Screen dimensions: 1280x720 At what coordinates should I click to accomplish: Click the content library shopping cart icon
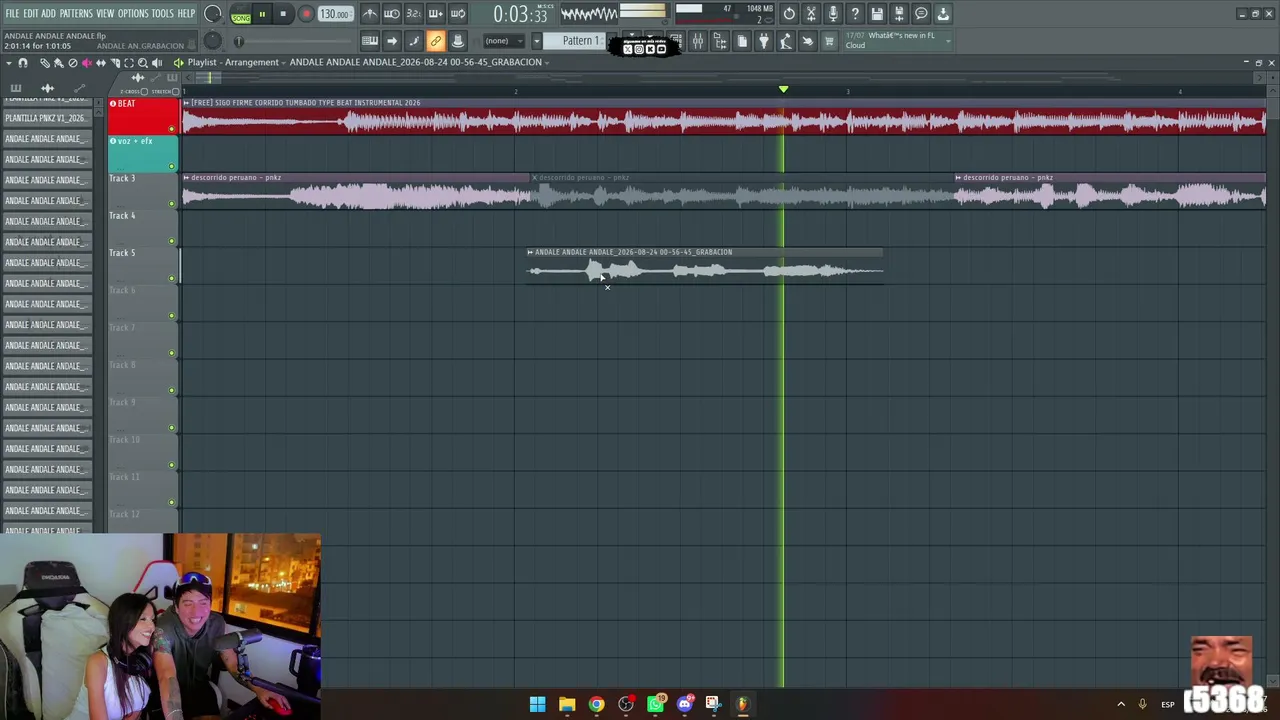click(x=829, y=41)
